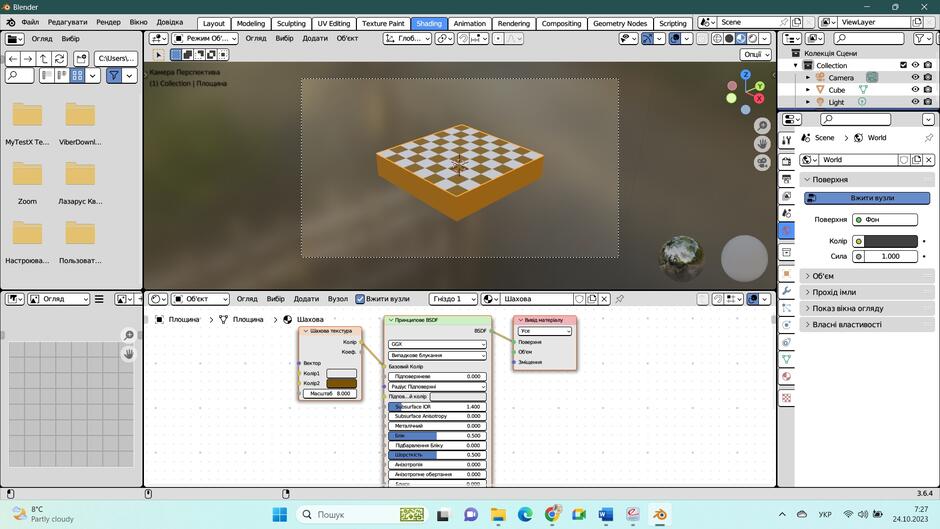Unlink the material X button in node editor

coord(604,299)
